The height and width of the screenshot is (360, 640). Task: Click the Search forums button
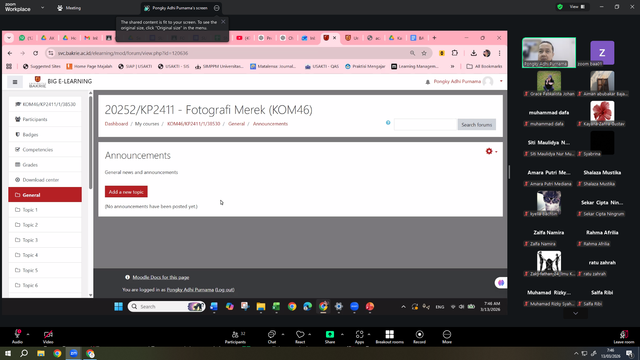pyautogui.click(x=477, y=124)
